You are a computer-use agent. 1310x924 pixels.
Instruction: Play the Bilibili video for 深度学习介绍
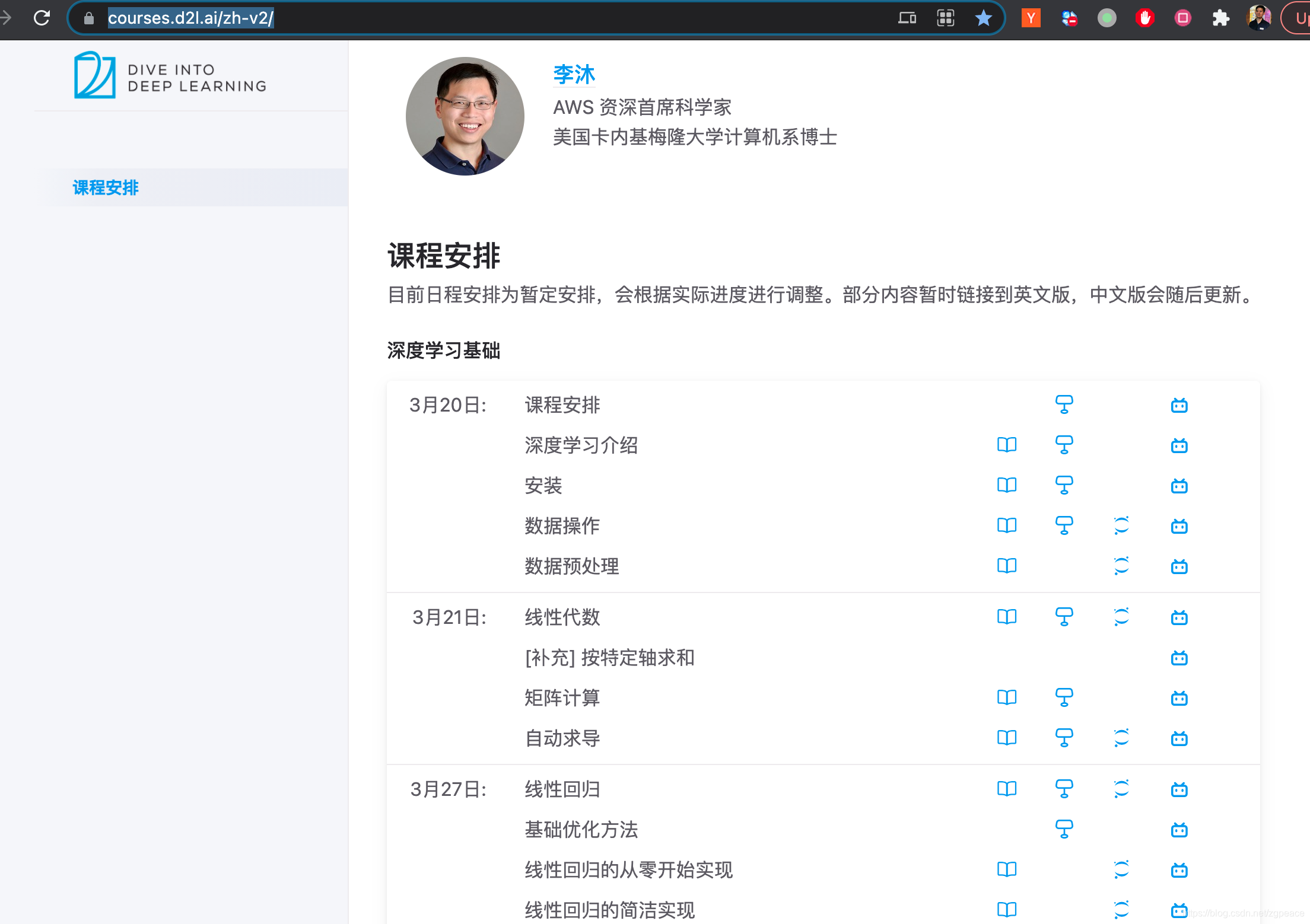point(1179,445)
